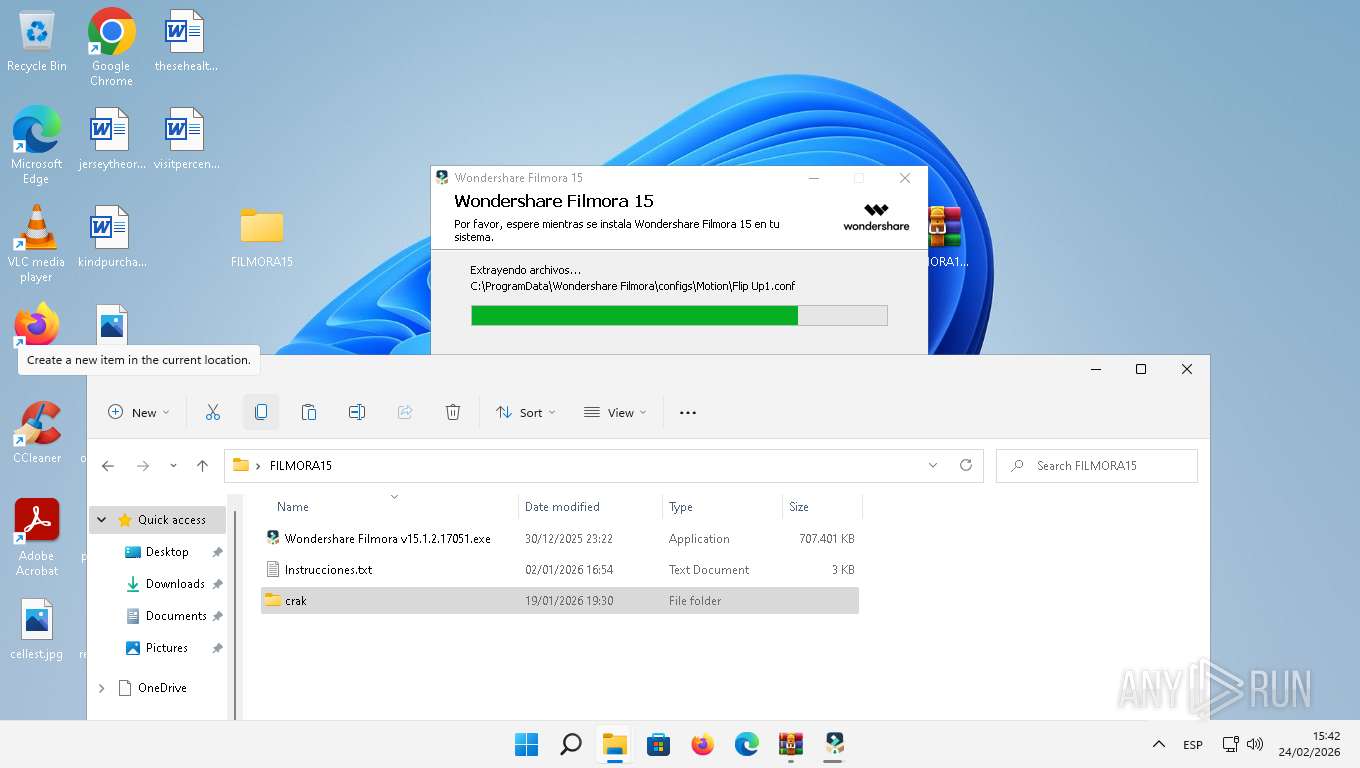The width and height of the screenshot is (1360, 768).
Task: Open the kindpurcha Word document
Action: click(x=111, y=238)
